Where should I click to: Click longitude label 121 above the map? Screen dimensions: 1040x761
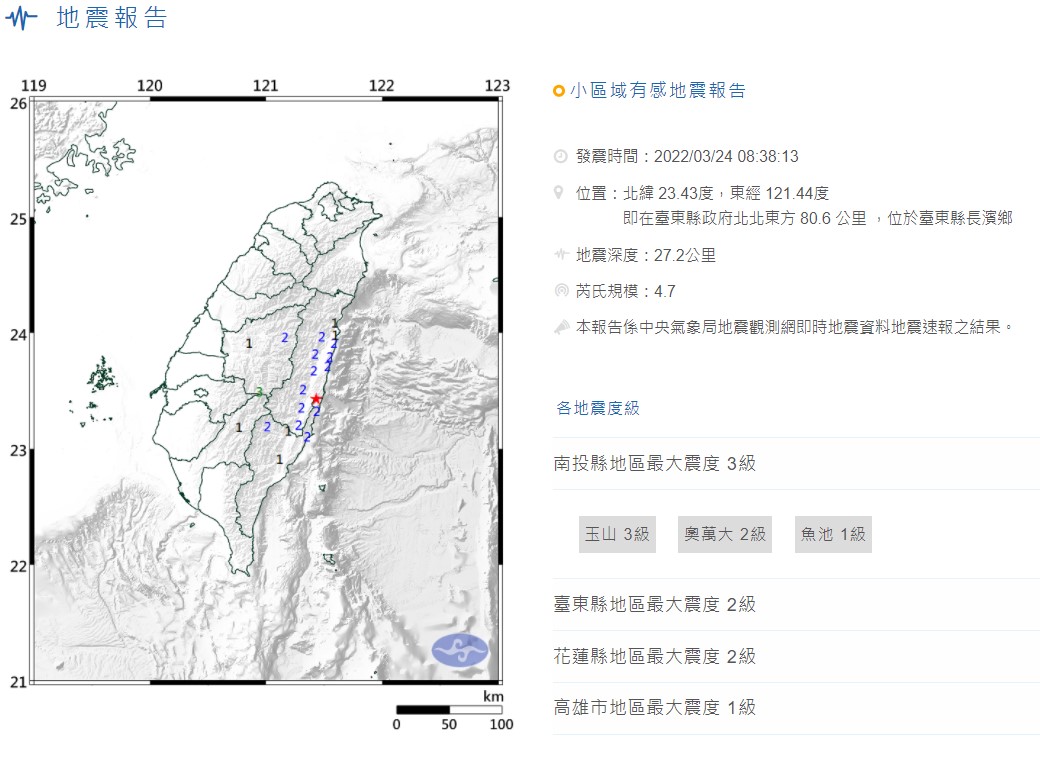click(265, 86)
